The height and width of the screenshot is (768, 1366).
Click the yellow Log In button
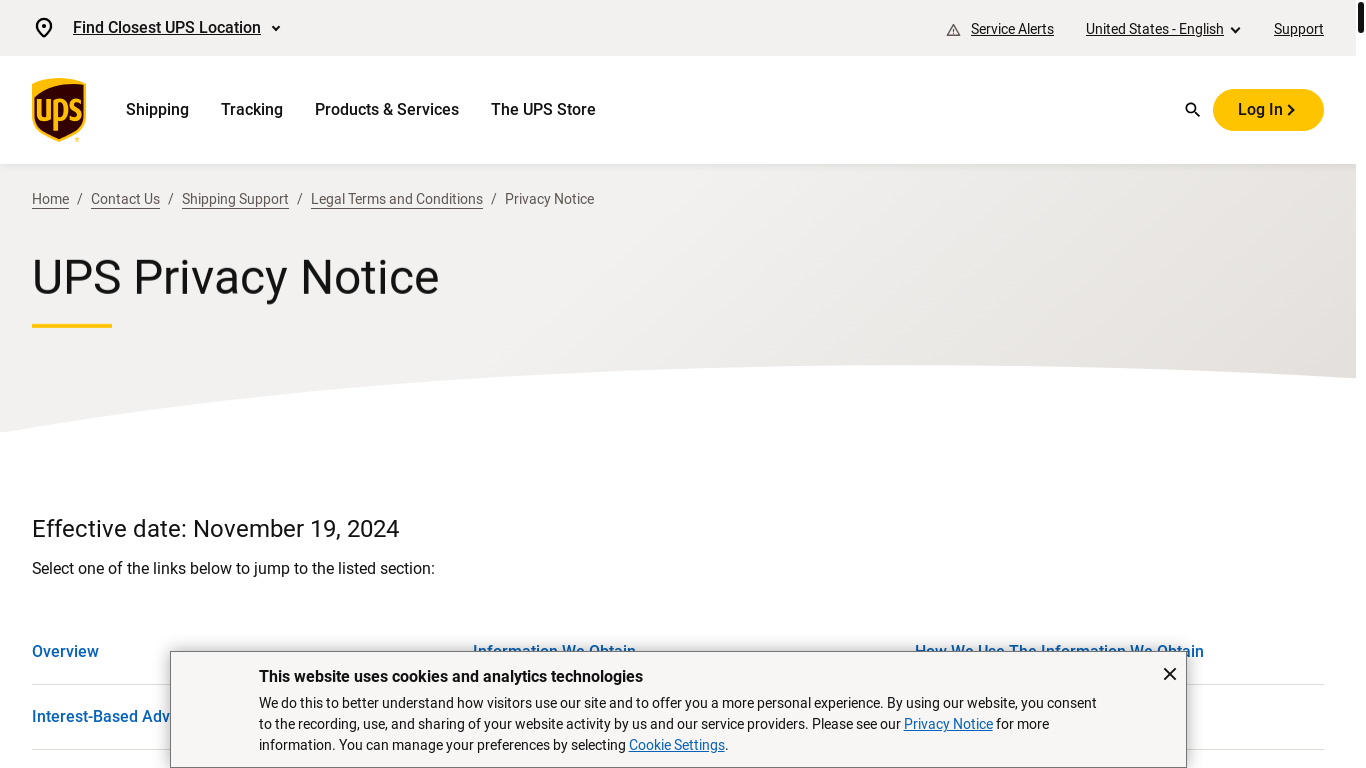coord(1268,110)
